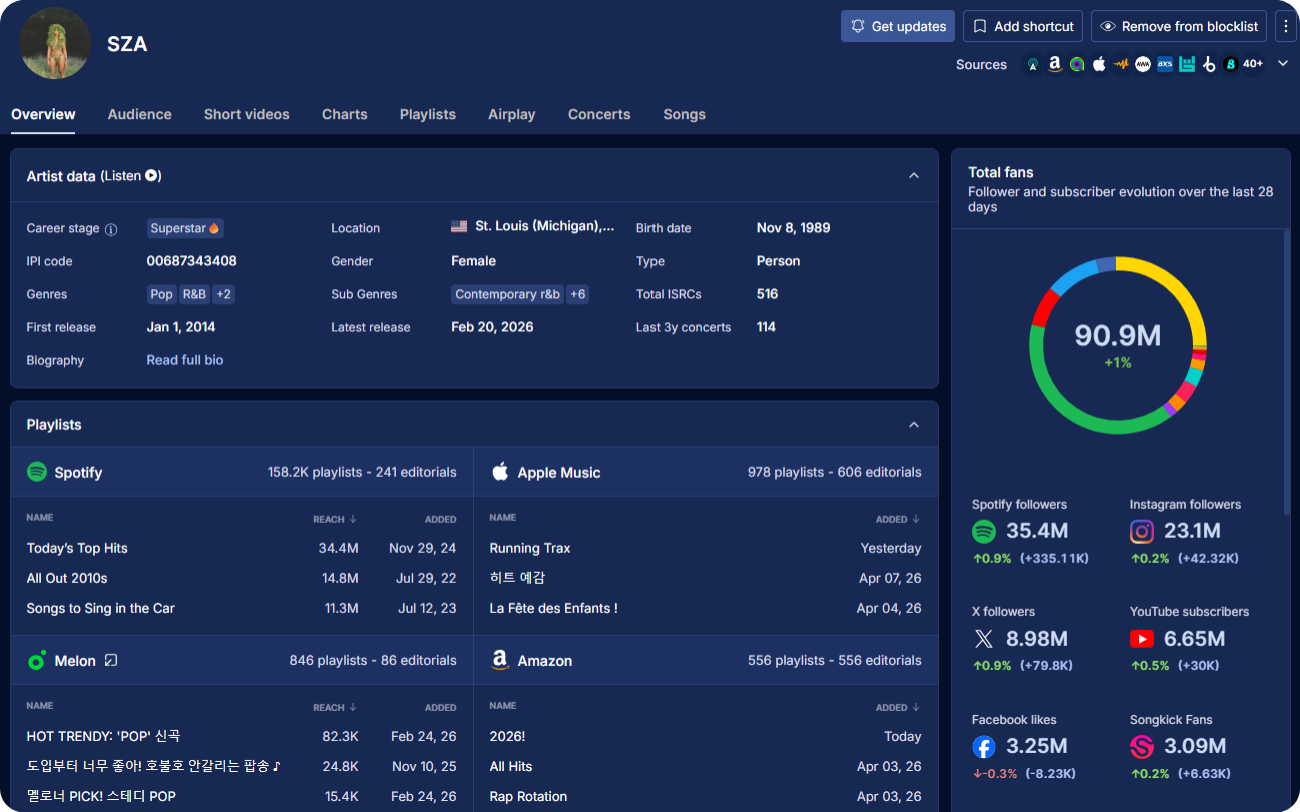This screenshot has height=812, width=1300.
Task: Collapse the Playlists panel
Action: pyautogui.click(x=913, y=424)
